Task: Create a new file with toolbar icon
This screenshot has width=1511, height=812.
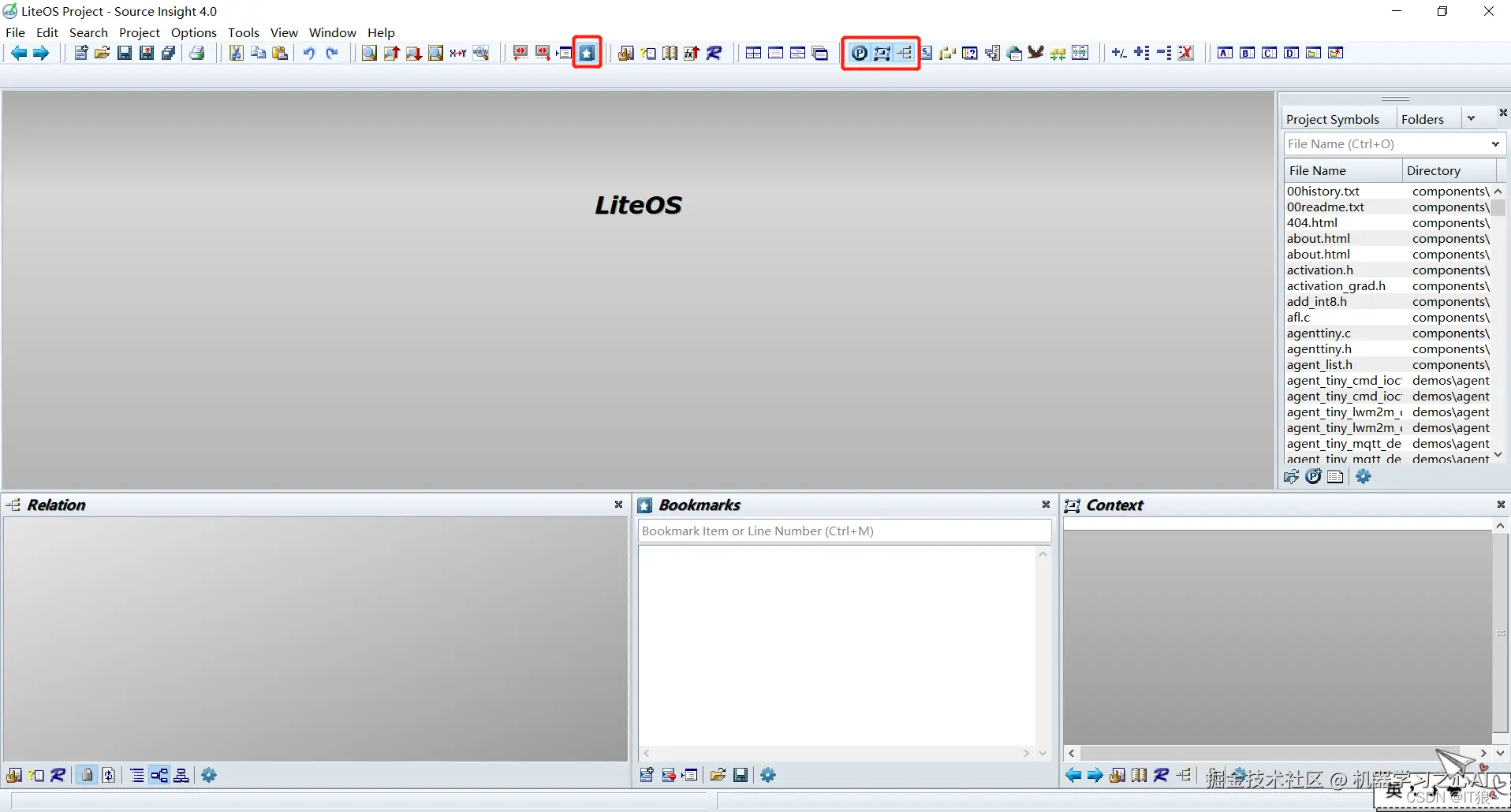Action: click(80, 53)
